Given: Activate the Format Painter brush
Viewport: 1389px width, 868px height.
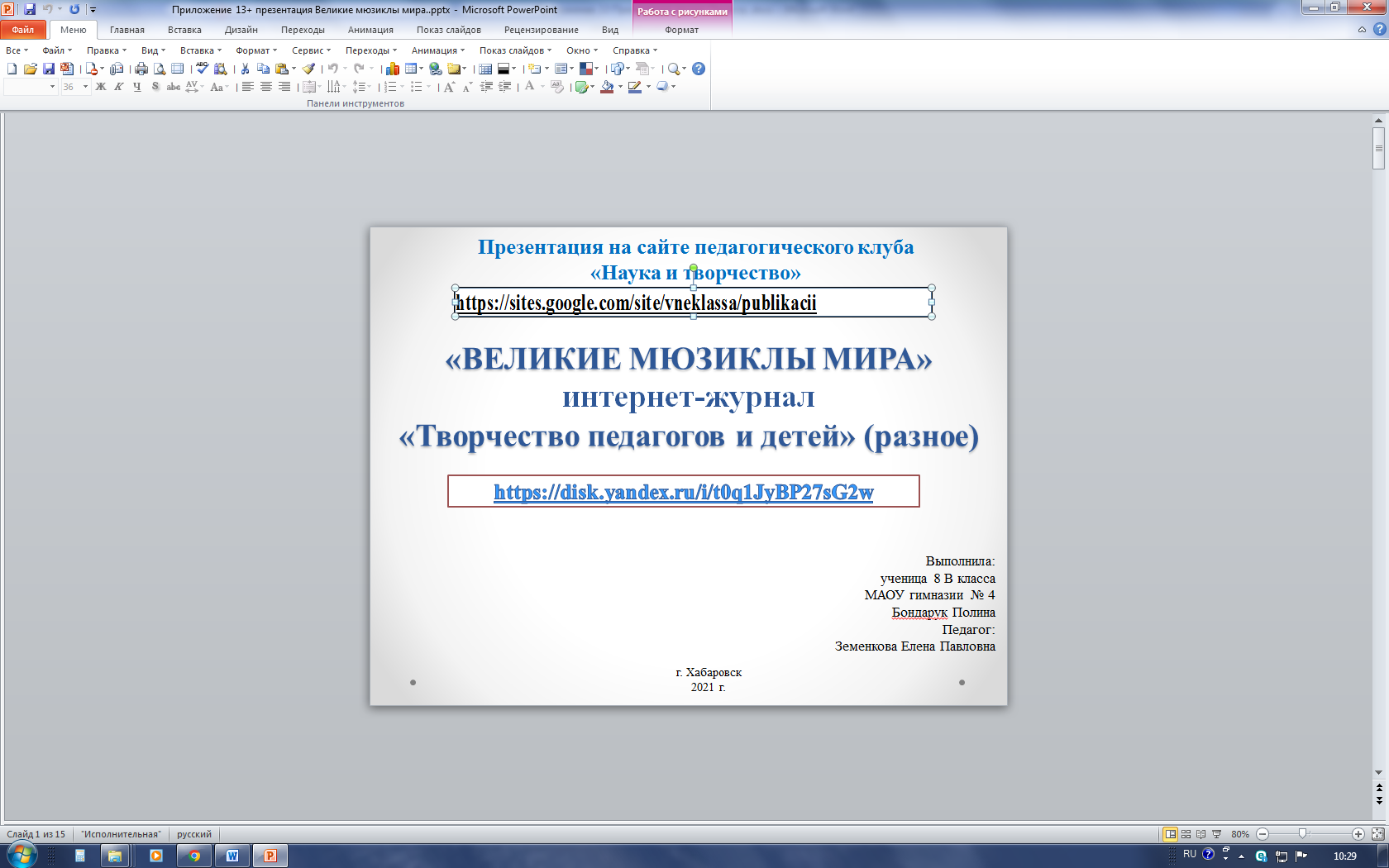Looking at the screenshot, I should tap(308, 69).
